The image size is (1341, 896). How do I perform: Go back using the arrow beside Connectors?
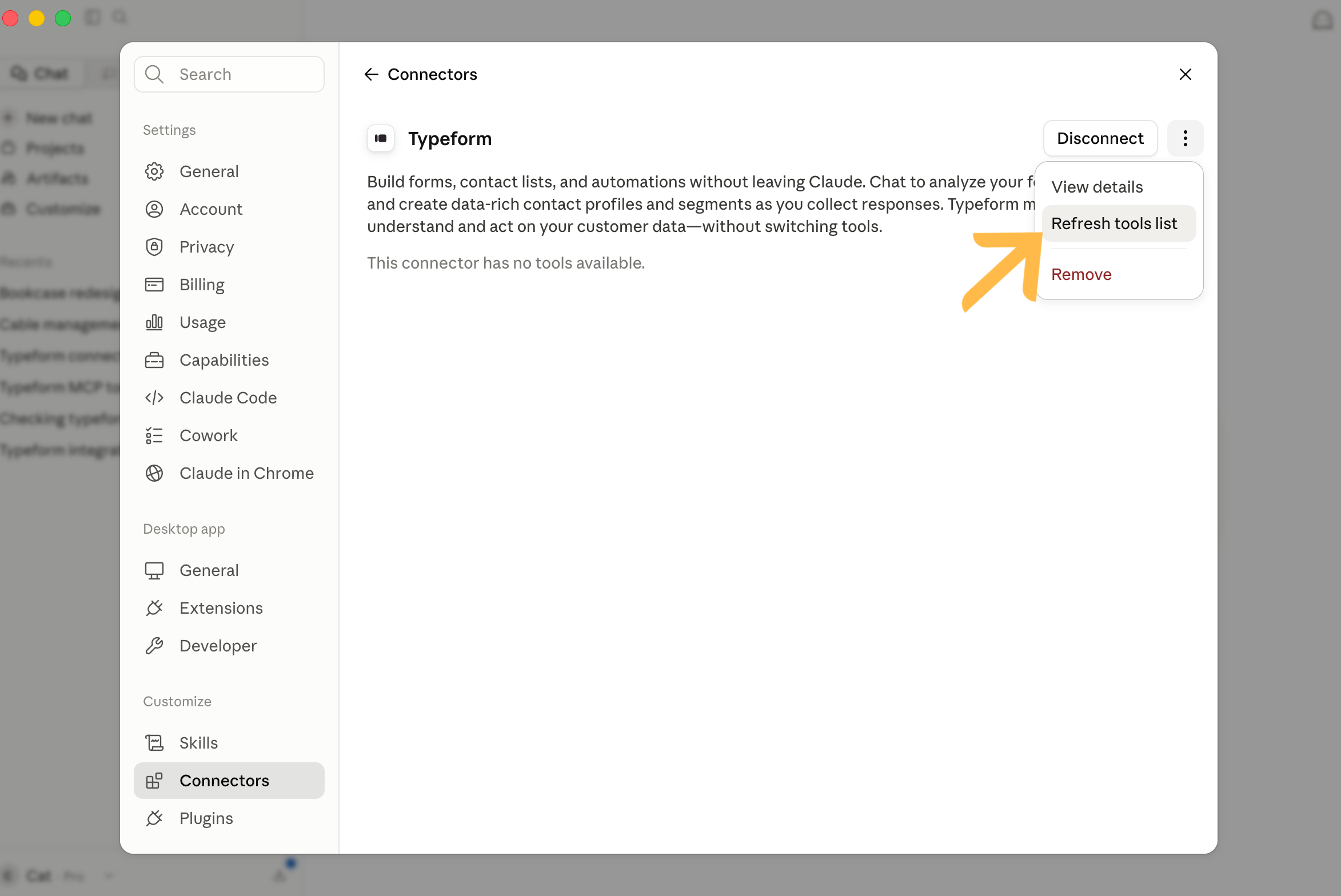[x=372, y=74]
